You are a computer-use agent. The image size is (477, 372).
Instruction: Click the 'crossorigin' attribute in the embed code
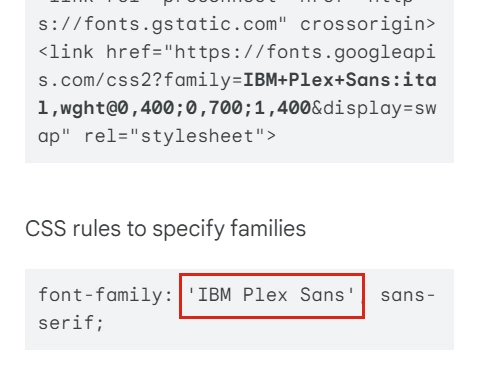[x=362, y=25]
